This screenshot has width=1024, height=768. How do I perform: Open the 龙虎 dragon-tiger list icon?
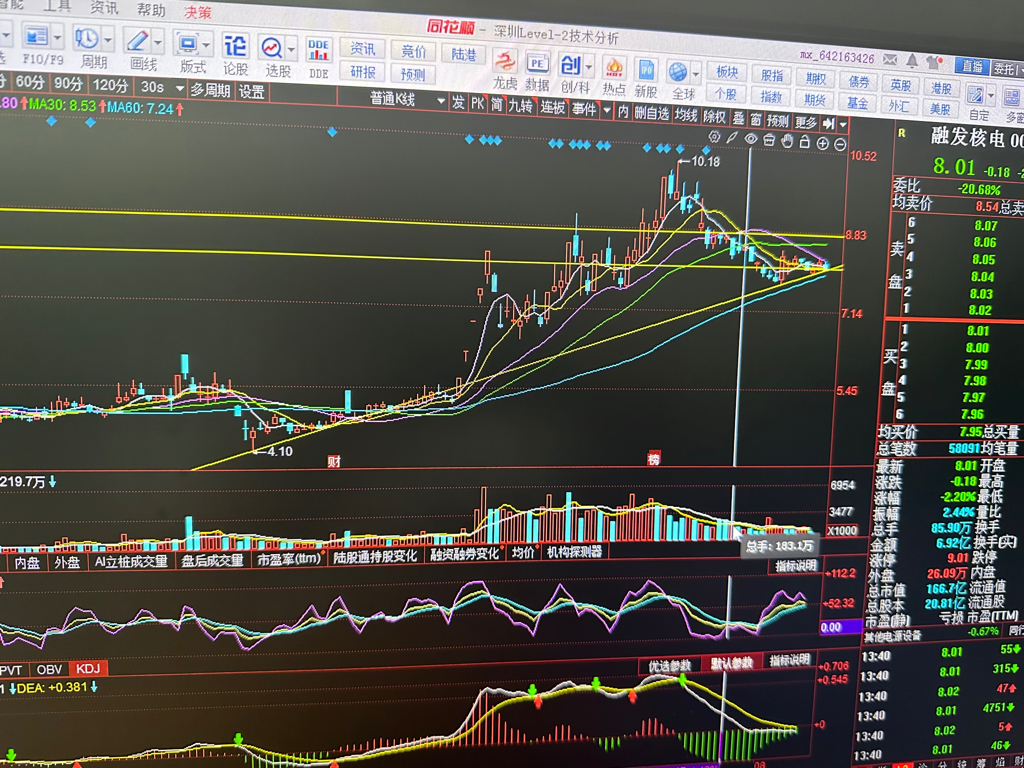(x=504, y=62)
